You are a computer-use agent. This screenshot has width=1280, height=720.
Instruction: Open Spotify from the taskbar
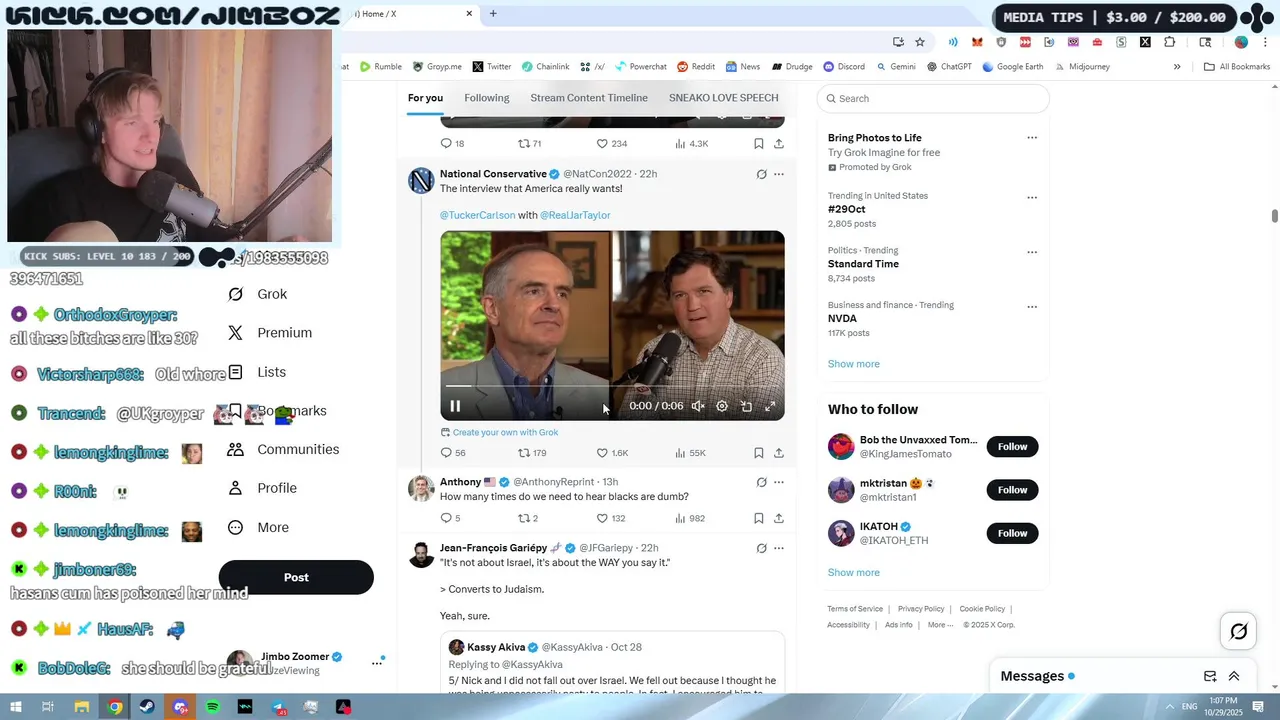coord(213,707)
